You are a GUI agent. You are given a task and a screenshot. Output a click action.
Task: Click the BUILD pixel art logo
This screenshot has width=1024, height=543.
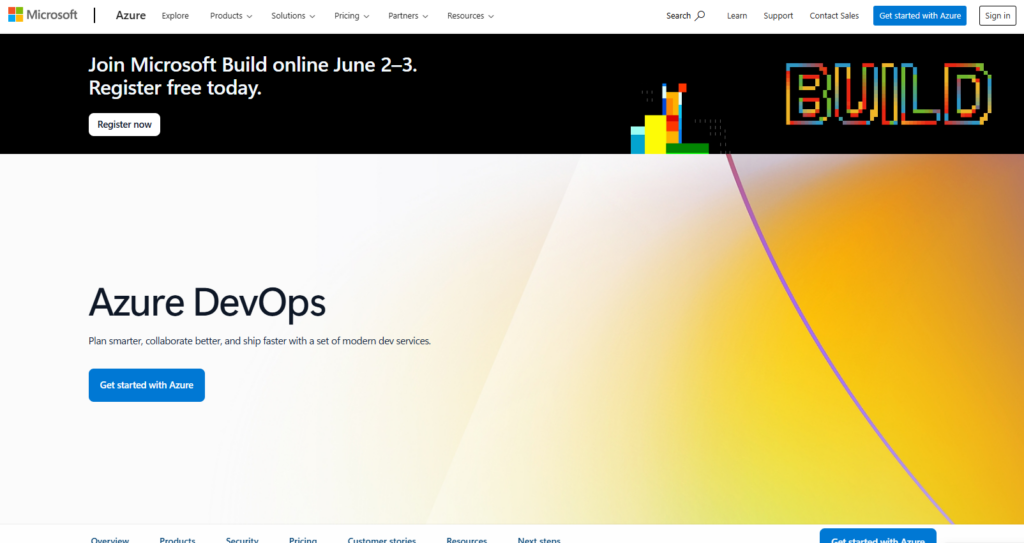[888, 93]
